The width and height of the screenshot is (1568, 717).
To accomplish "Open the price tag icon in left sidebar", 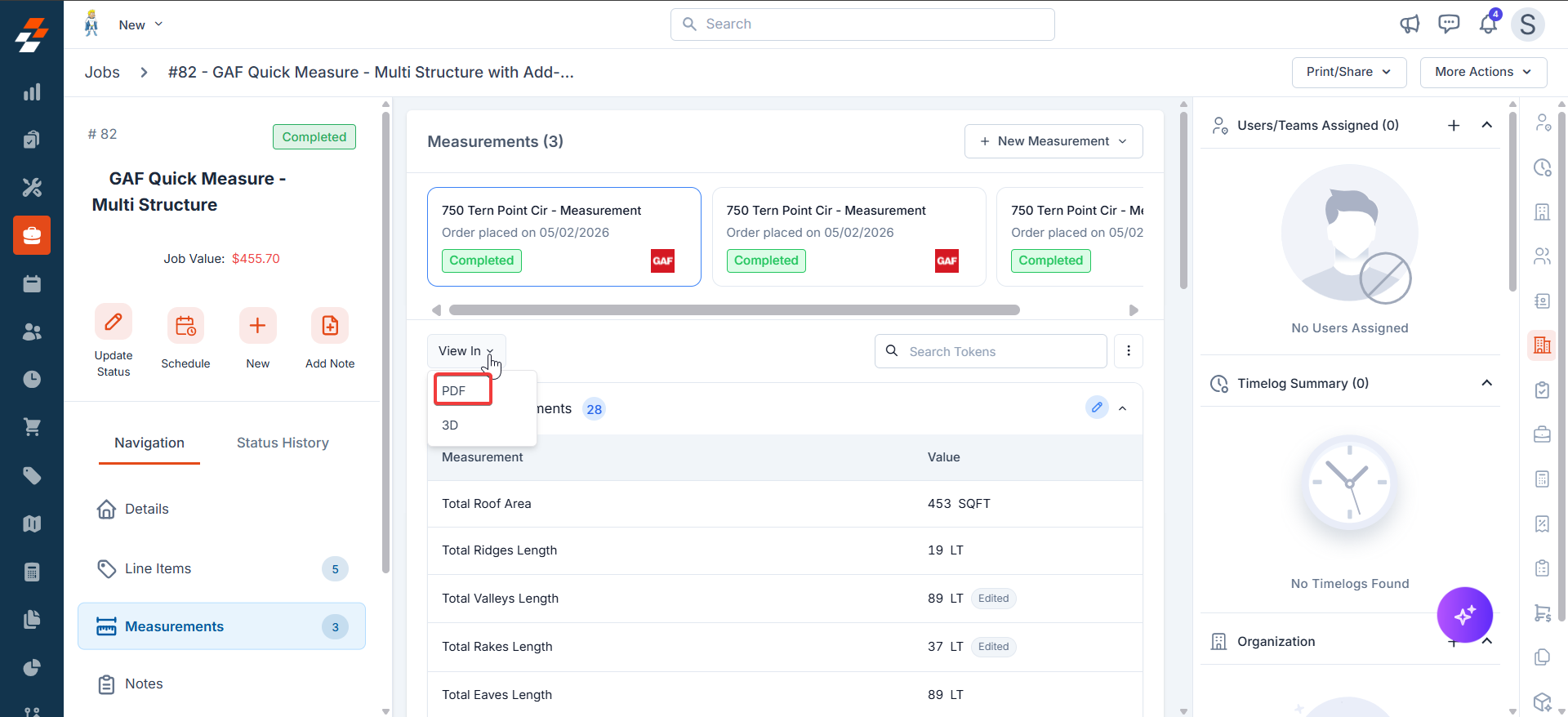I will point(32,475).
